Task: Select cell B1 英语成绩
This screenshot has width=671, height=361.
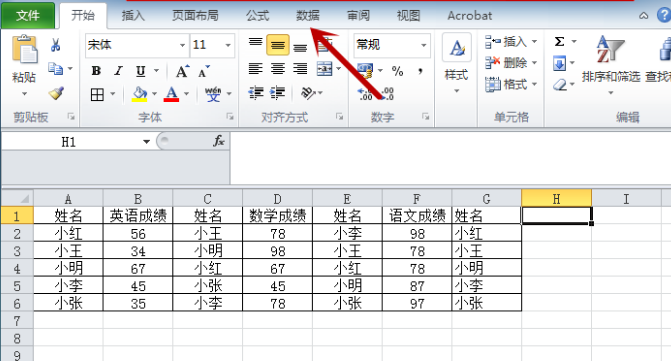Action: coord(138,216)
